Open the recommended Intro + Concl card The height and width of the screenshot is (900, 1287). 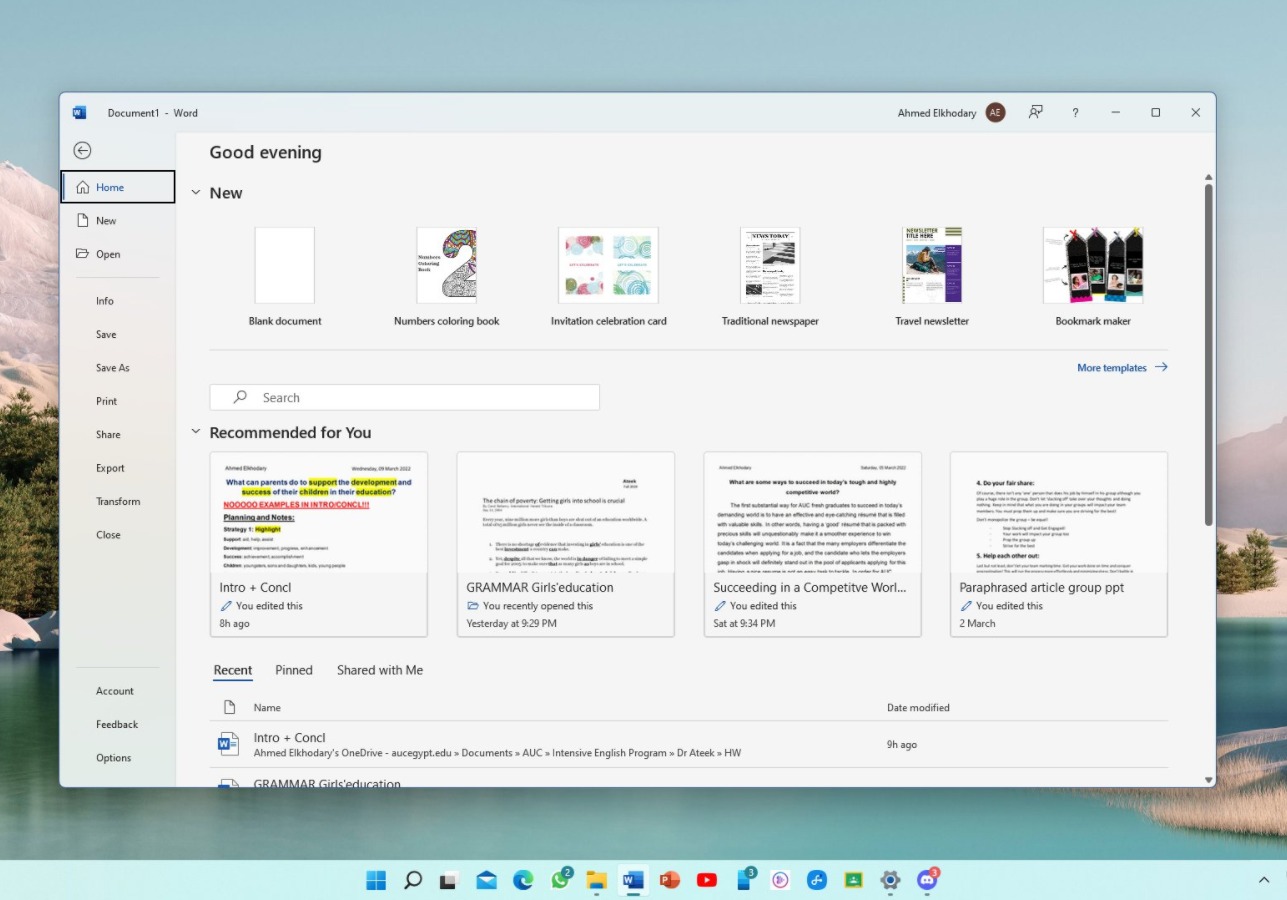tap(319, 544)
